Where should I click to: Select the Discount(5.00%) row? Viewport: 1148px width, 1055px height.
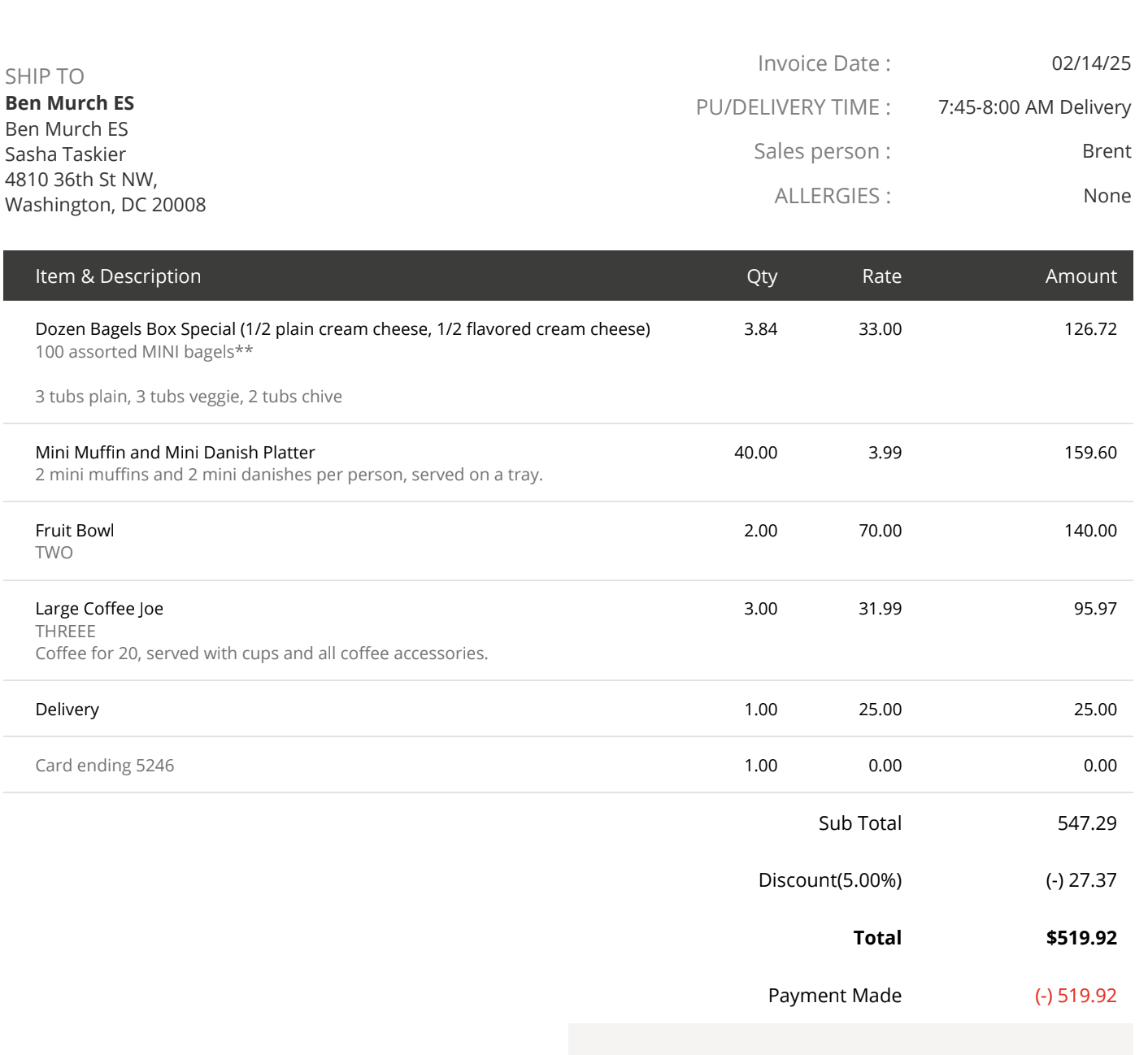point(830,879)
